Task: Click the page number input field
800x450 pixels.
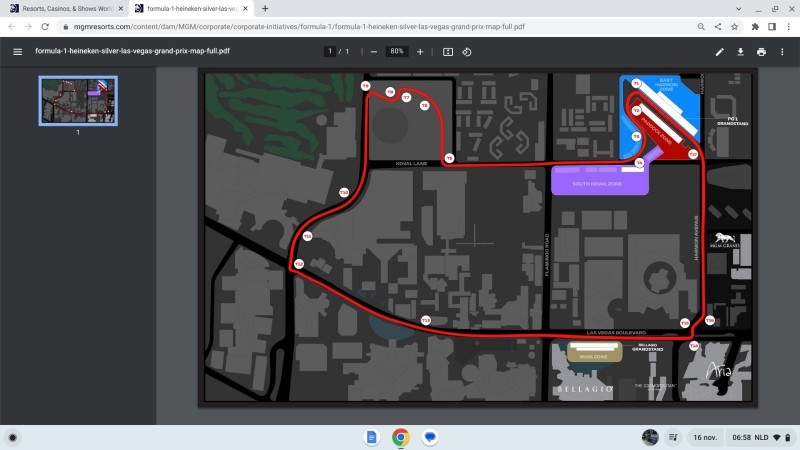Action: tap(329, 51)
